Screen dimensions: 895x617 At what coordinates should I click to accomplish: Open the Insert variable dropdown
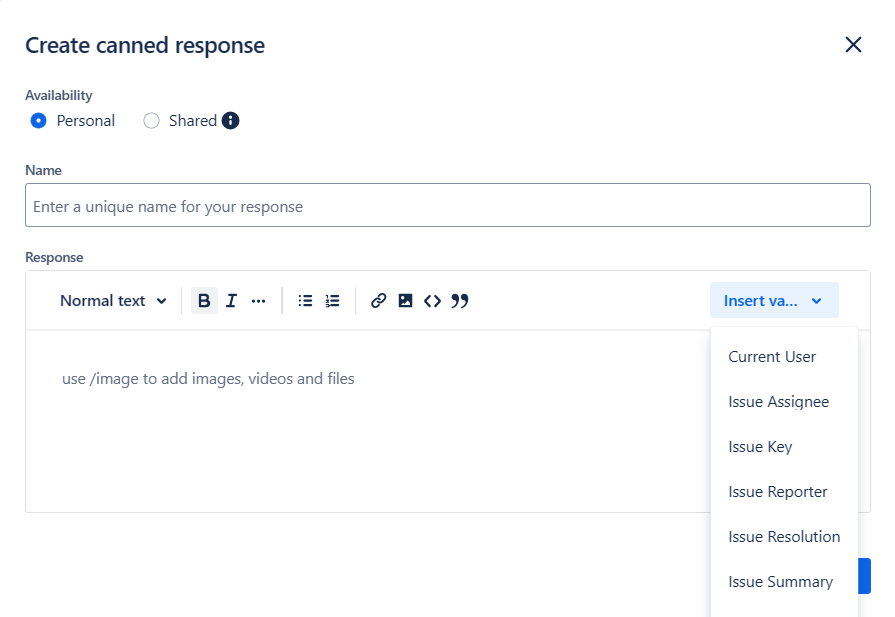point(774,300)
